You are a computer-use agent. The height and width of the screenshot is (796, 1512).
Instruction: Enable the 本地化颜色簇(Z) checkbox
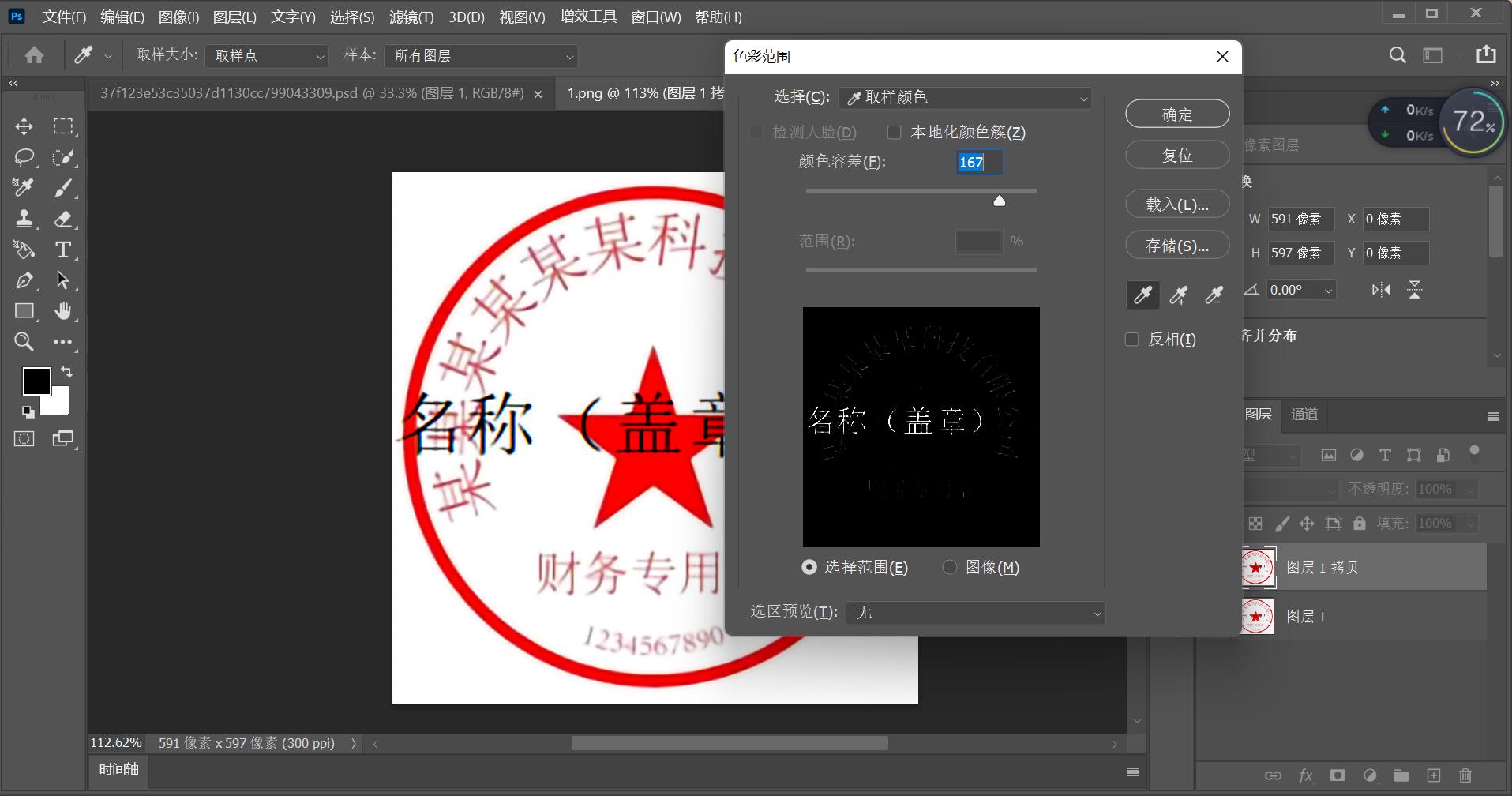pos(894,132)
